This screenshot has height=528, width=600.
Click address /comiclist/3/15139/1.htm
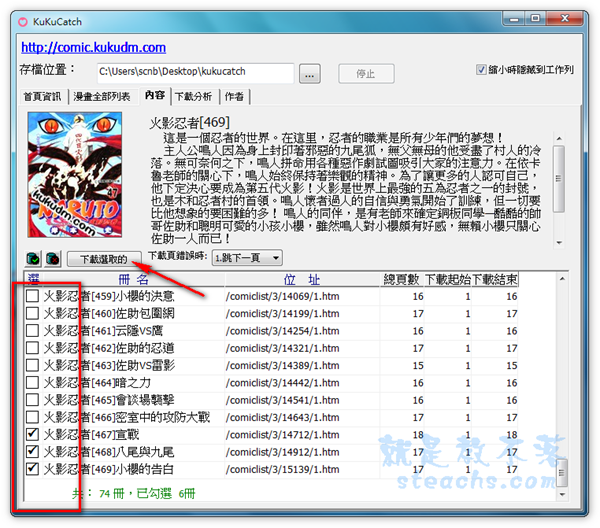(282, 469)
